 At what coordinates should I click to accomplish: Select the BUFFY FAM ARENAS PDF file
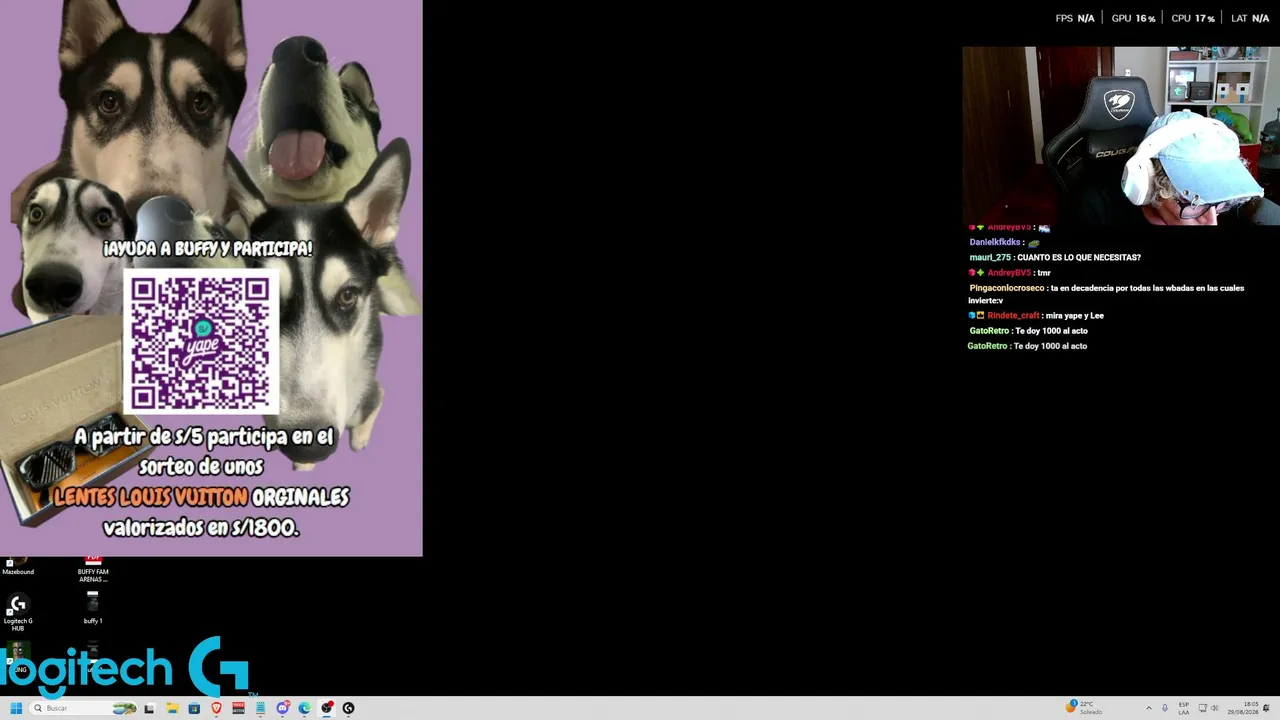(x=93, y=568)
